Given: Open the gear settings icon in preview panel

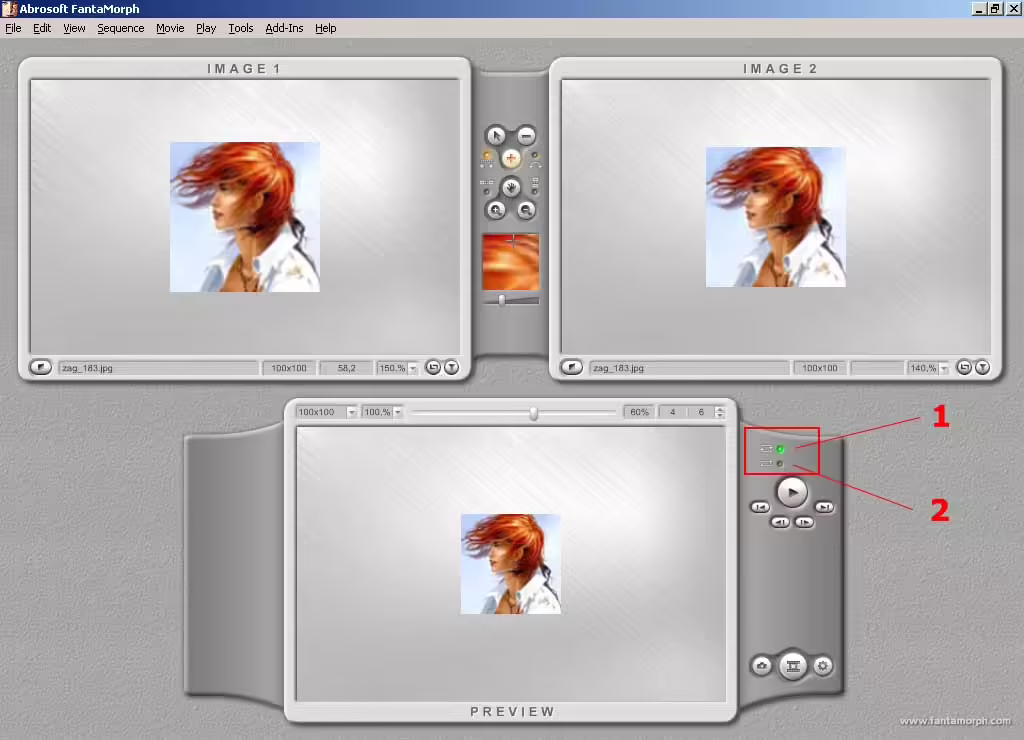Looking at the screenshot, I should point(823,666).
